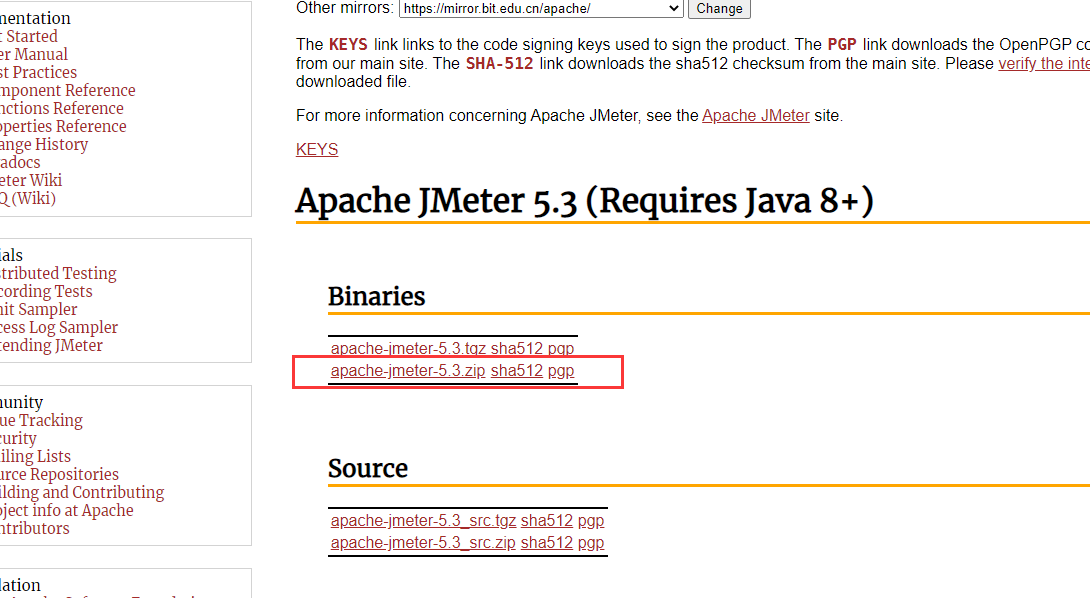The height and width of the screenshot is (598, 1090).
Task: Open Project info at Apache link
Action: click(67, 510)
